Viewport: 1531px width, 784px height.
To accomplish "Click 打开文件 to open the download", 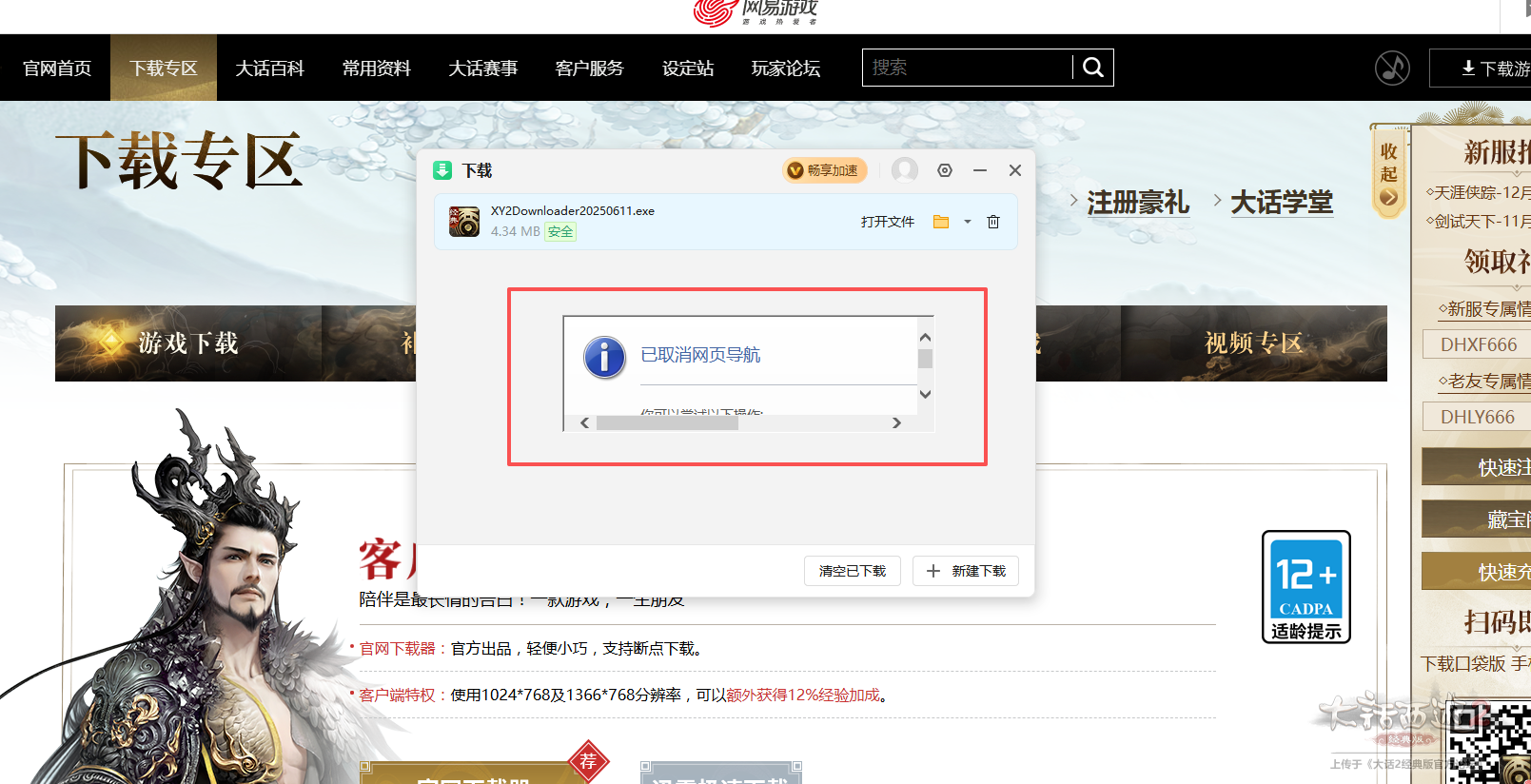I will click(x=887, y=222).
